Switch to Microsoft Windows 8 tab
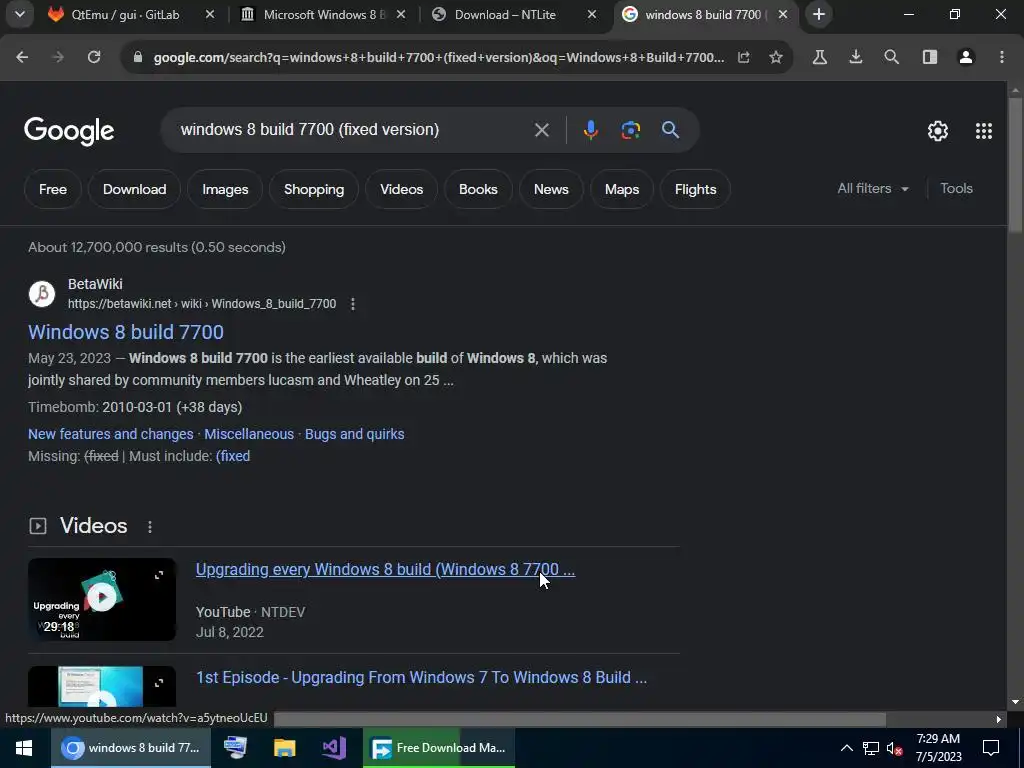 click(x=323, y=14)
